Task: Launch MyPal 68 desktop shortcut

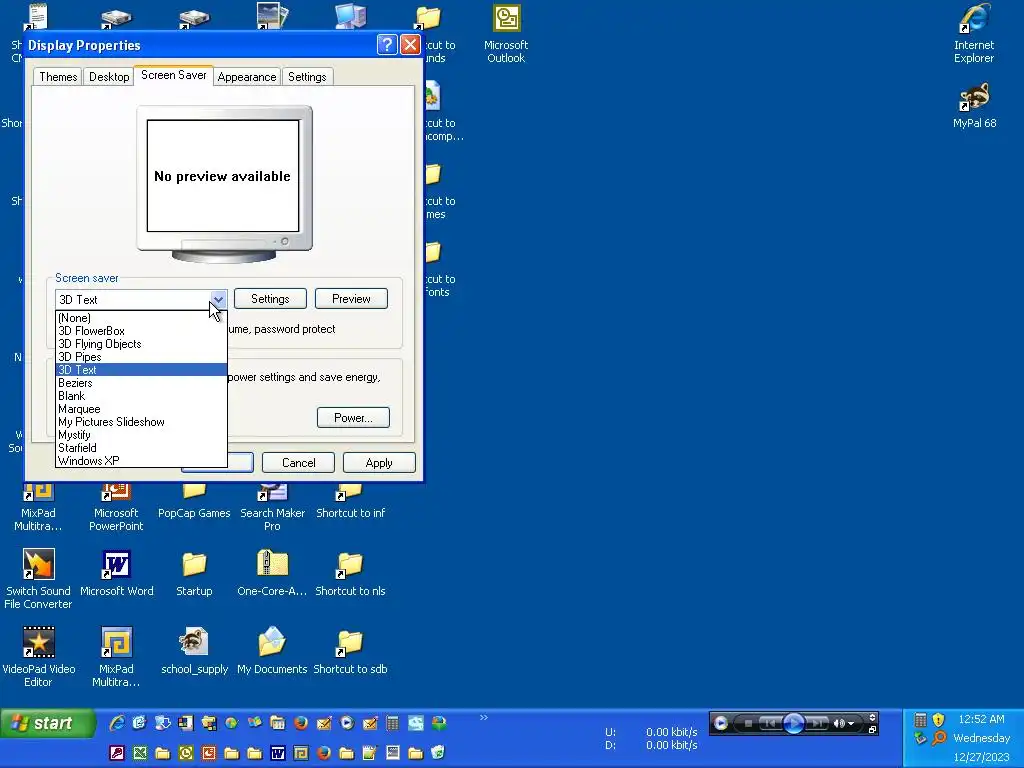Action: pos(974,104)
